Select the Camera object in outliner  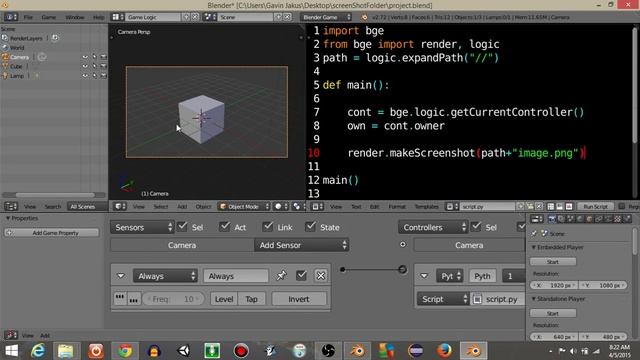click(x=20, y=57)
